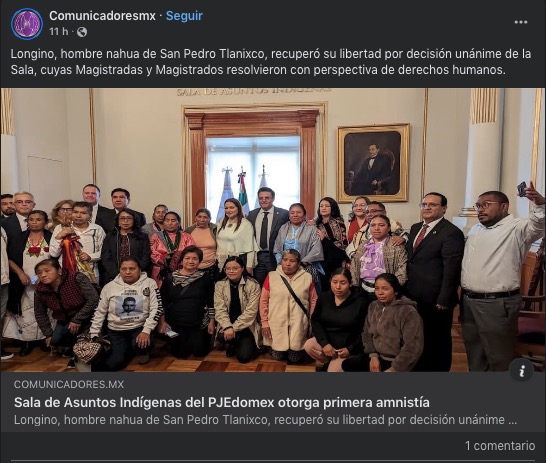The image size is (546, 463).
Task: Click the white hoodie with printed face
Action: pyautogui.click(x=126, y=304)
